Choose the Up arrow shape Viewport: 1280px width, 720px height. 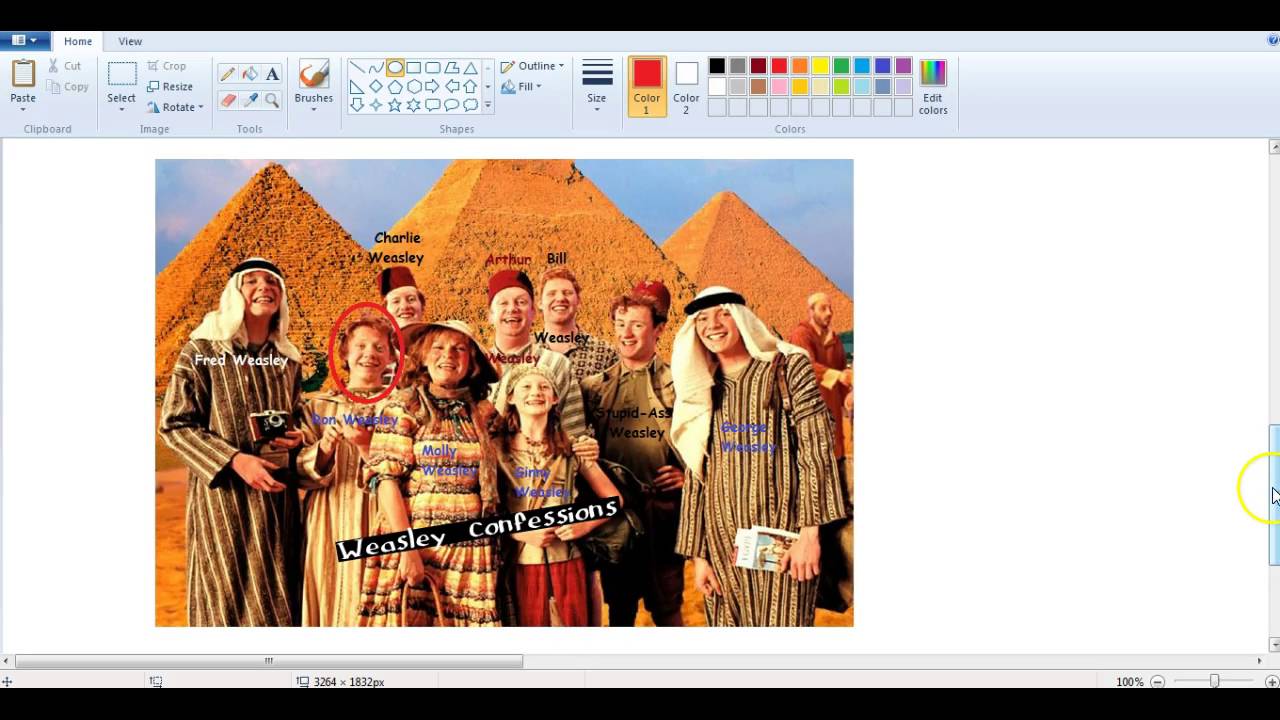(x=470, y=87)
